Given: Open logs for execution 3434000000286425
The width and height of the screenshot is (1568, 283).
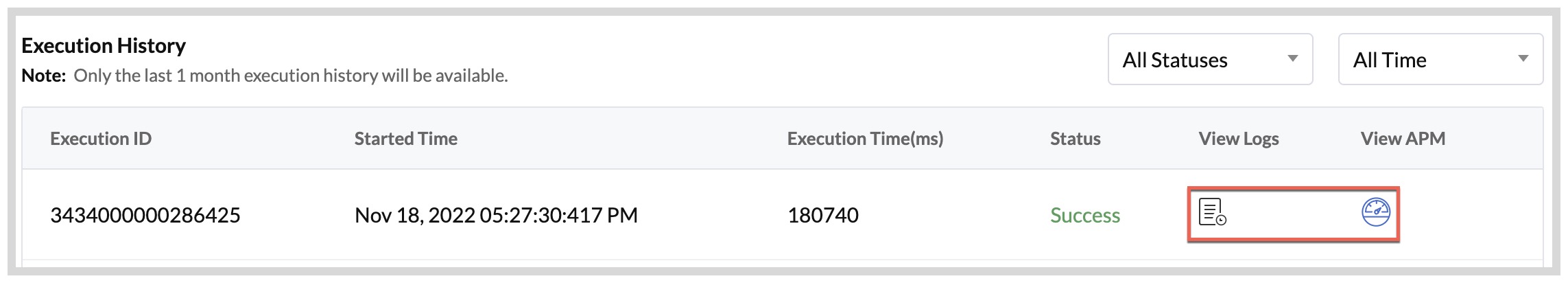Looking at the screenshot, I should [x=1212, y=212].
